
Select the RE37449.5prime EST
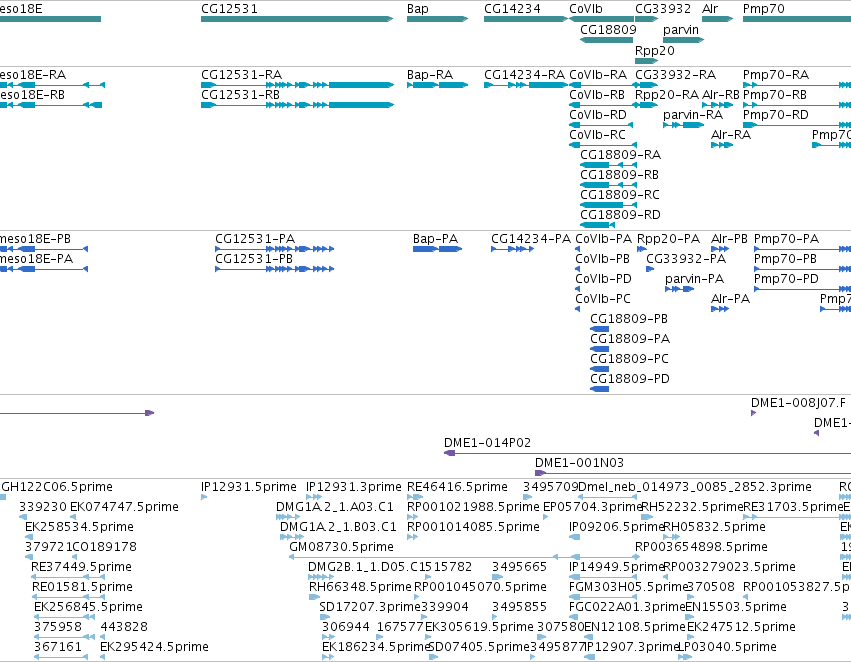(68, 577)
